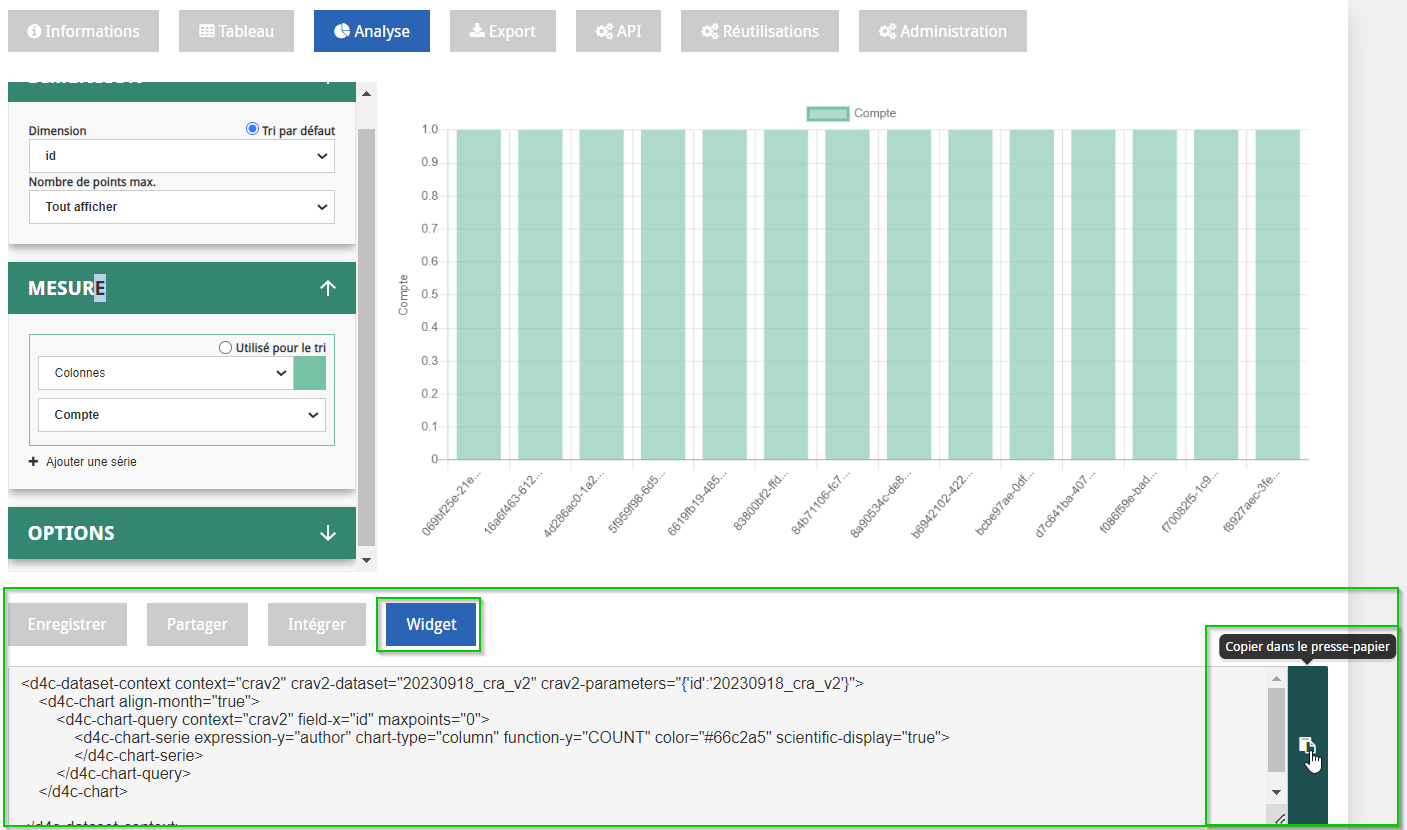Click the Intégrer button

(317, 624)
